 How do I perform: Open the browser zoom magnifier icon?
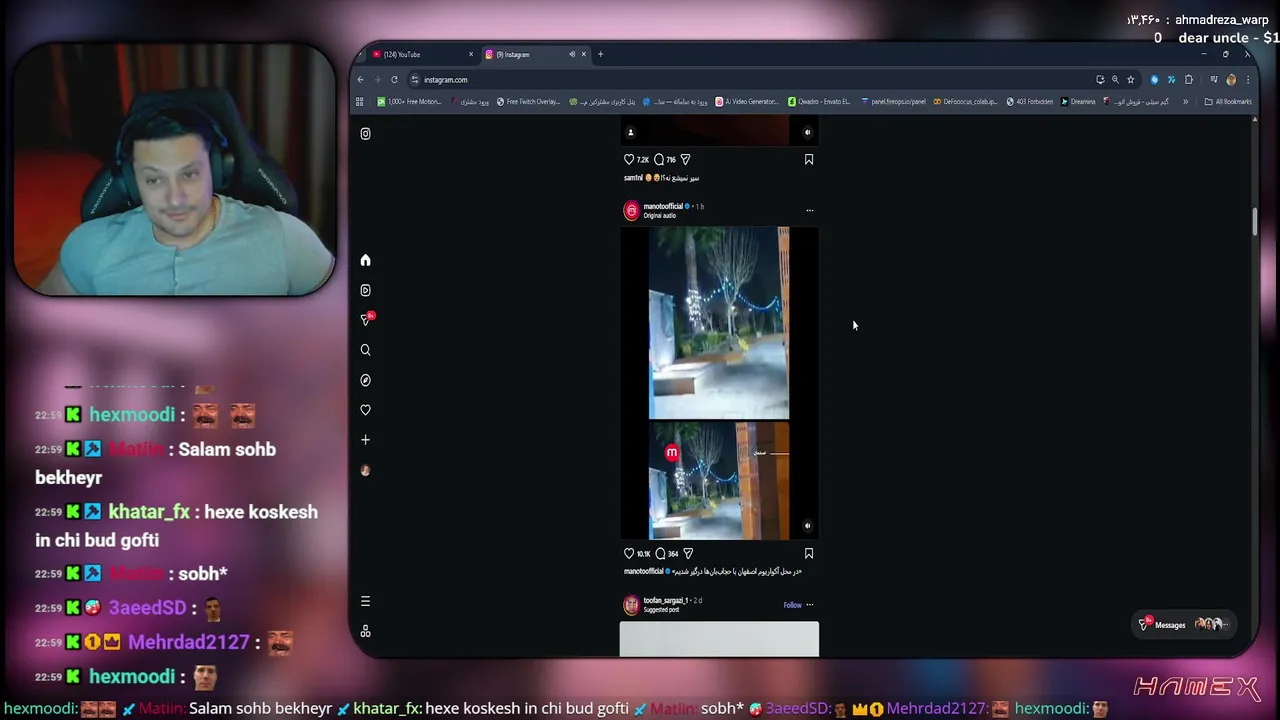(1115, 79)
